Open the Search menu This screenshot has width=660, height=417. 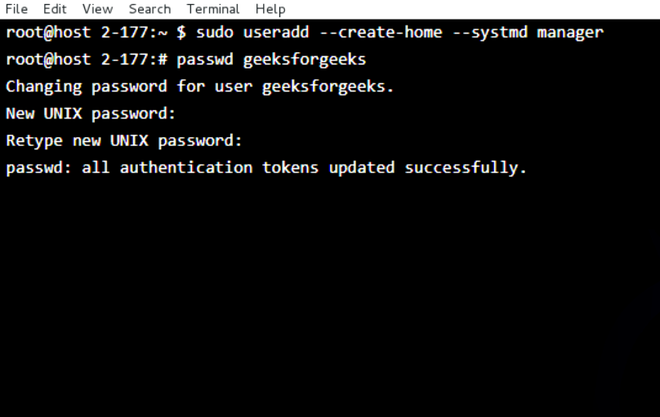[x=149, y=9]
